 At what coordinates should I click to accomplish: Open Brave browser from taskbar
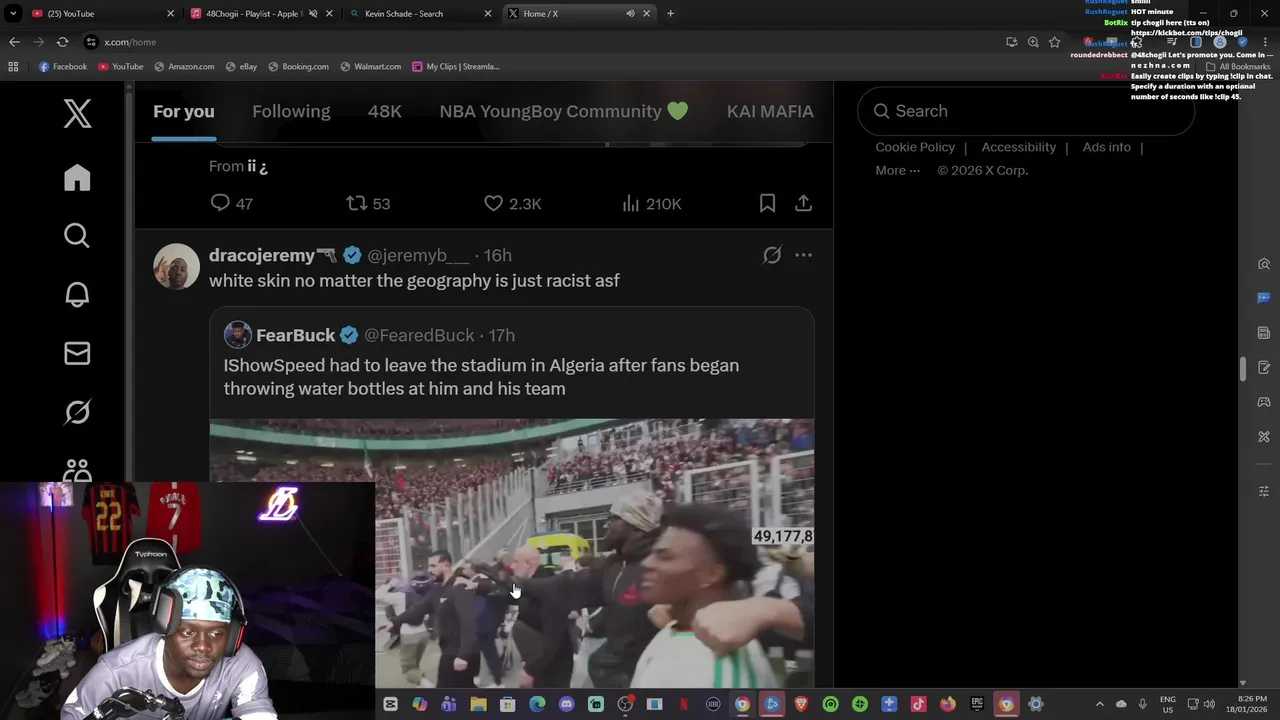pyautogui.click(x=801, y=704)
